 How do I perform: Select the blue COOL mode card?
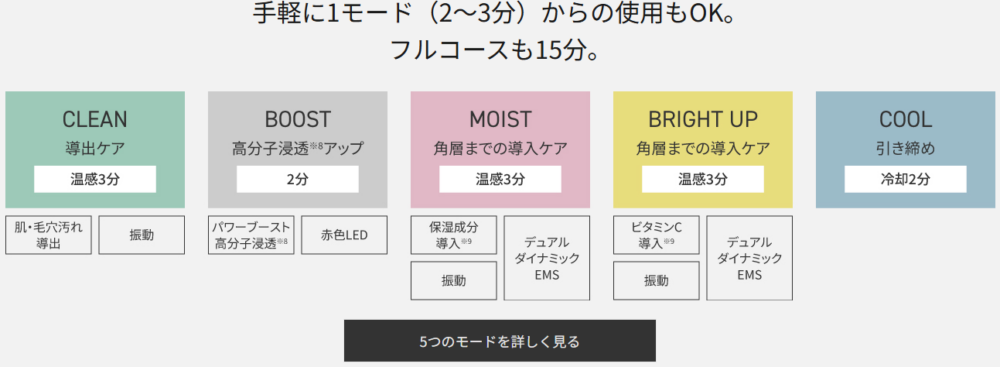tap(906, 149)
